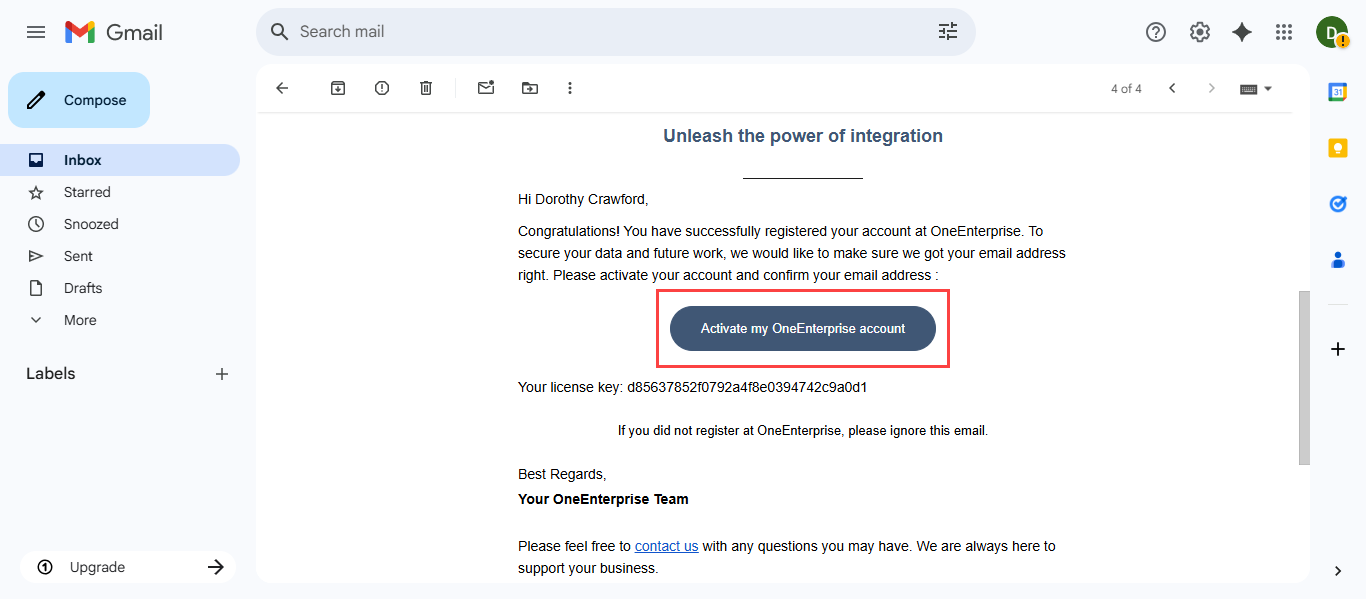The width and height of the screenshot is (1366, 599).
Task: Open the input tools keyboard dropdown
Action: tap(1256, 88)
